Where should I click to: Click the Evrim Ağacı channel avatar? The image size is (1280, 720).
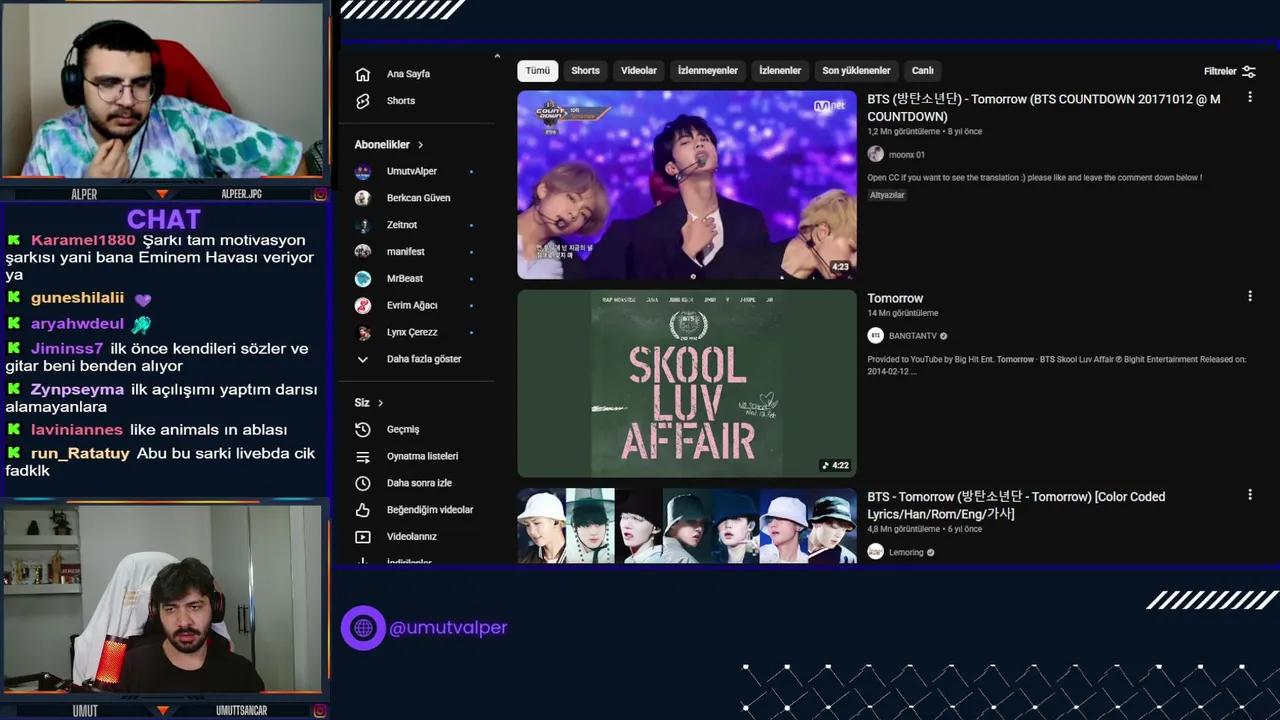click(x=363, y=305)
